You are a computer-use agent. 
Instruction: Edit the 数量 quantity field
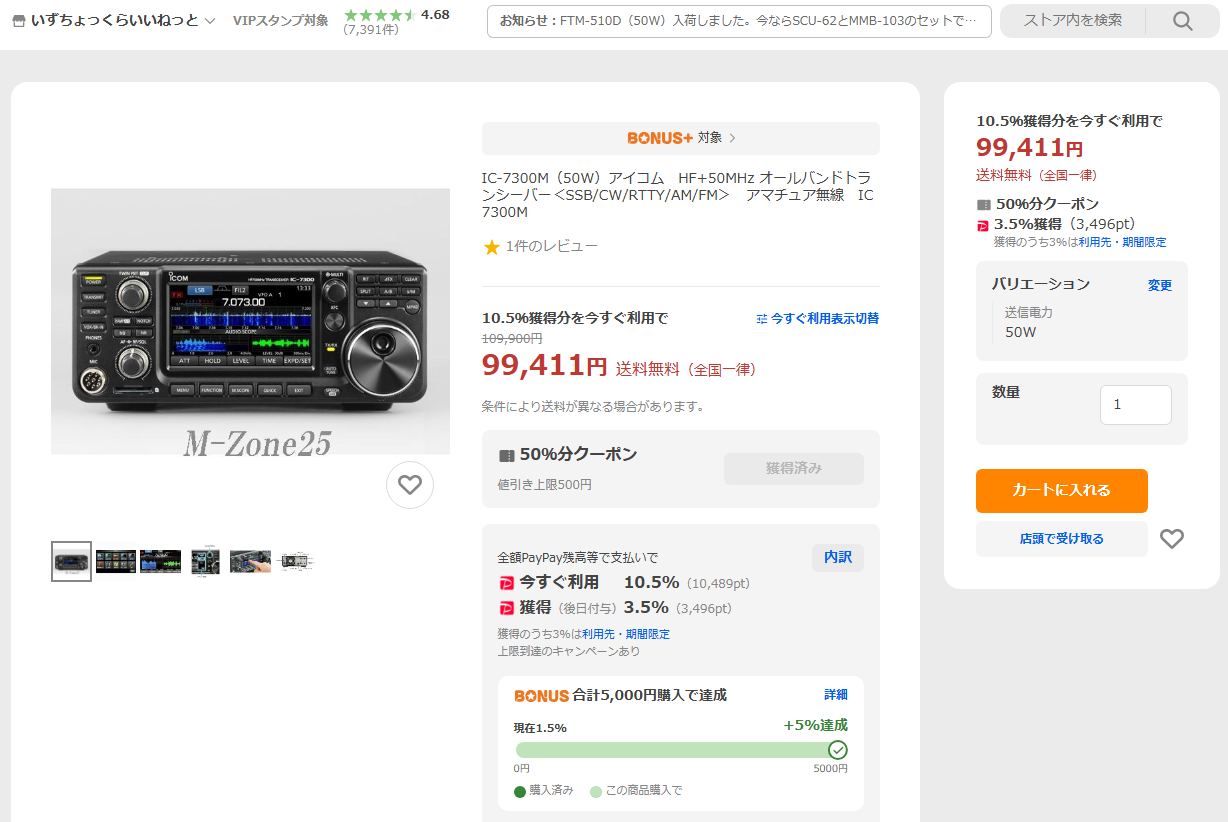[x=1136, y=405]
